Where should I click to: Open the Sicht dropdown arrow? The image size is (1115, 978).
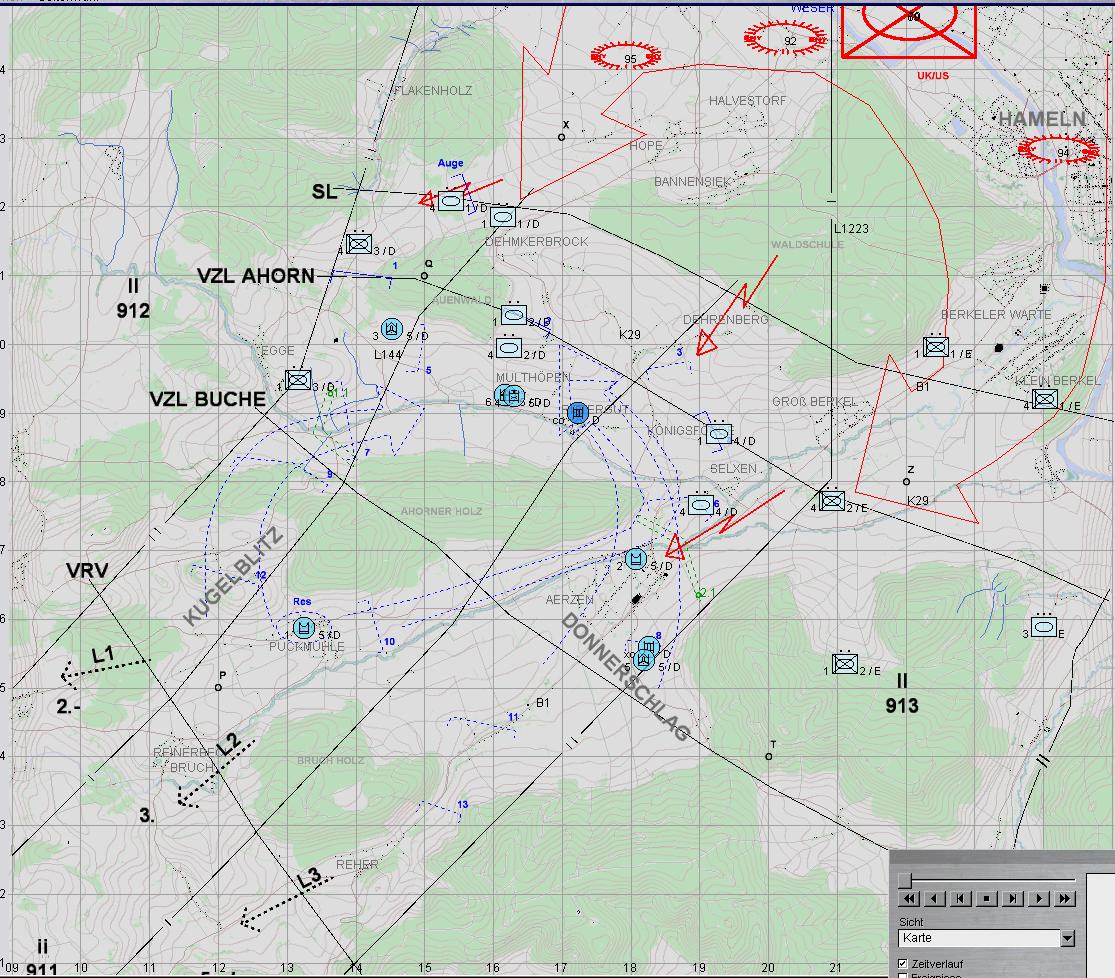(1067, 938)
